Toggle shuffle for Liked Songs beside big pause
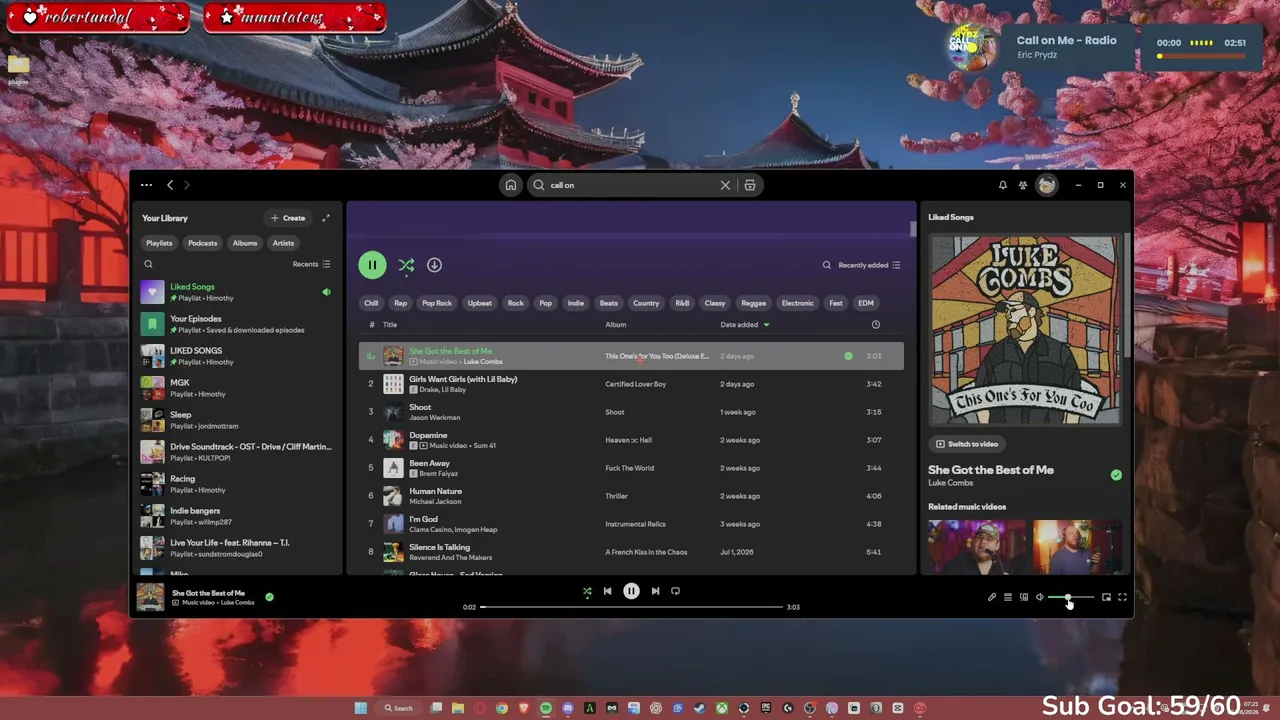This screenshot has width=1280, height=720. (406, 265)
